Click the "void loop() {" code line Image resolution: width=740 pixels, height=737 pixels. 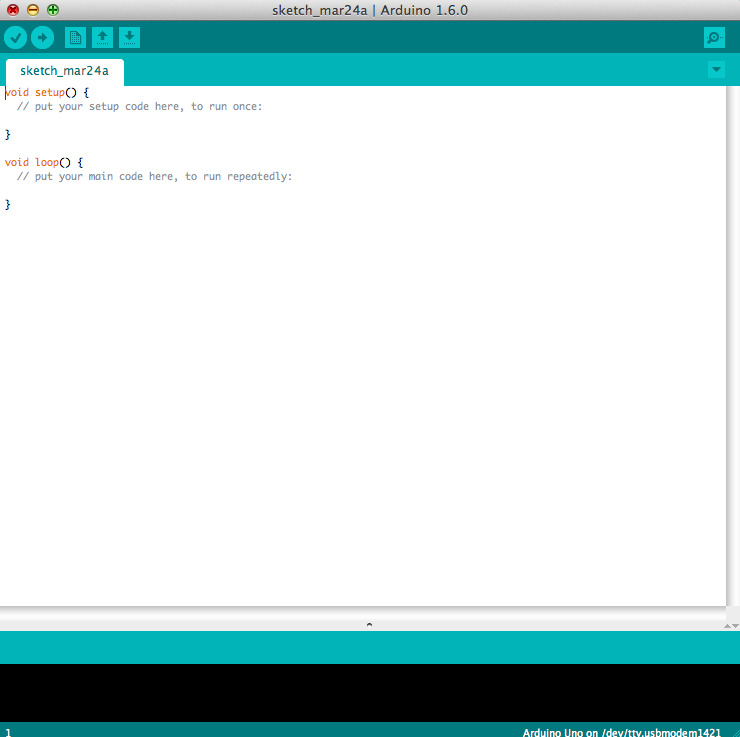click(x=44, y=162)
